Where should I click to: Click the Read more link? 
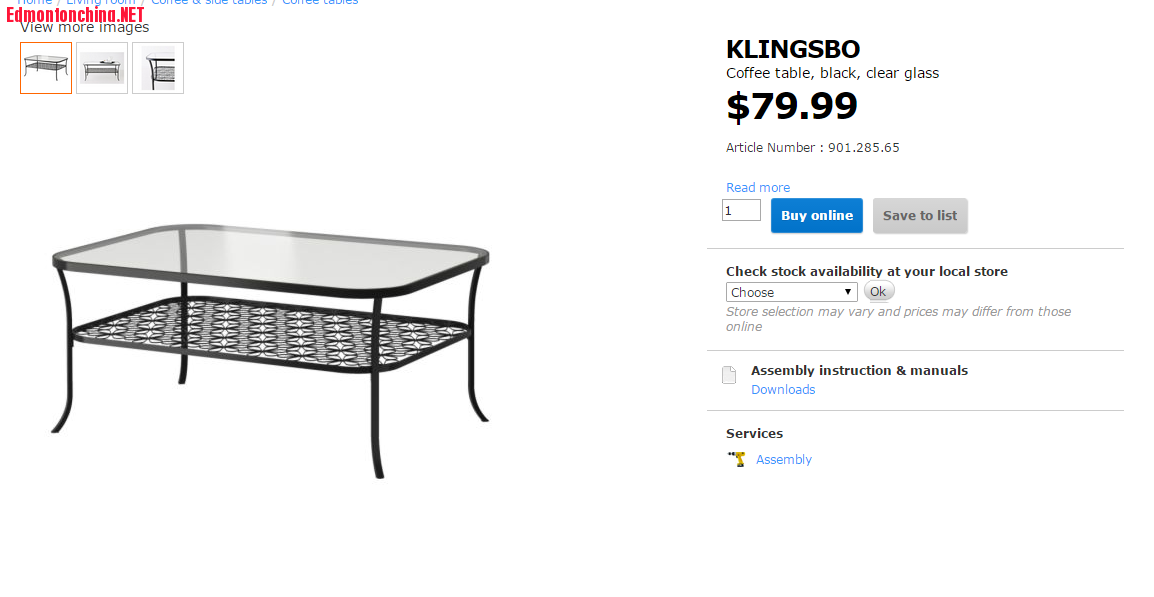(x=757, y=188)
